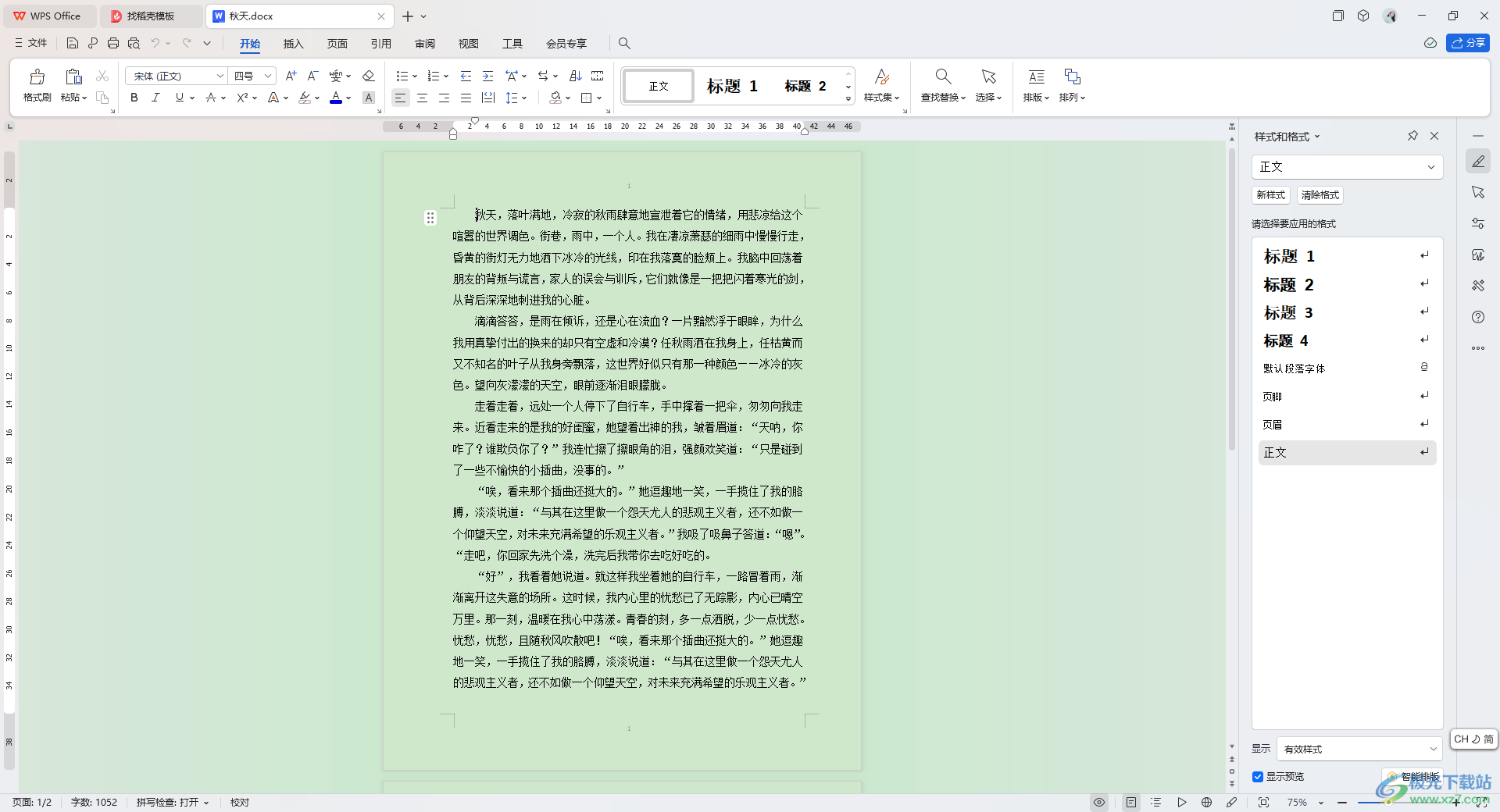Select the Format Painter (格式刷) tool
The height and width of the screenshot is (812, 1500).
click(x=37, y=85)
